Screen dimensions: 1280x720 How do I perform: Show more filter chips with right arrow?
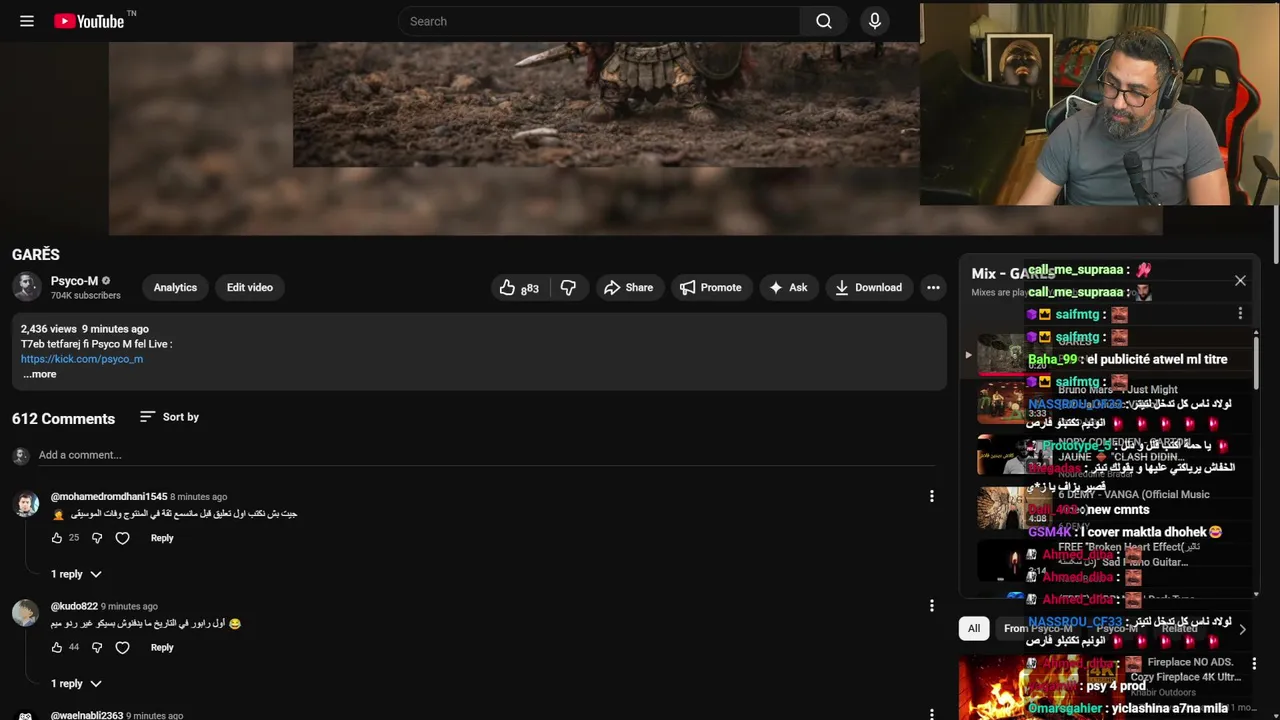[1242, 629]
